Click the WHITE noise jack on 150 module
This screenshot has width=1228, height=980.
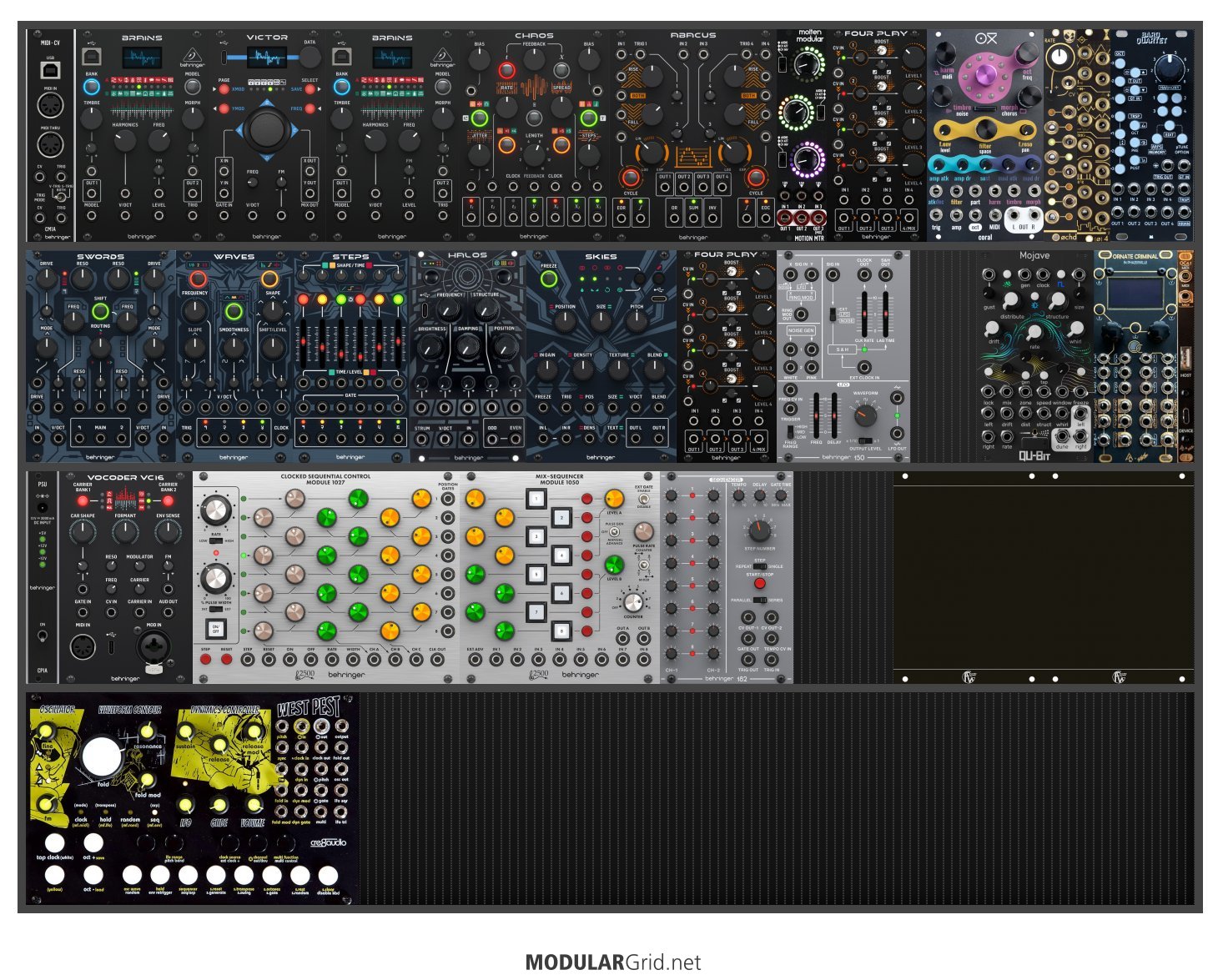coord(790,366)
